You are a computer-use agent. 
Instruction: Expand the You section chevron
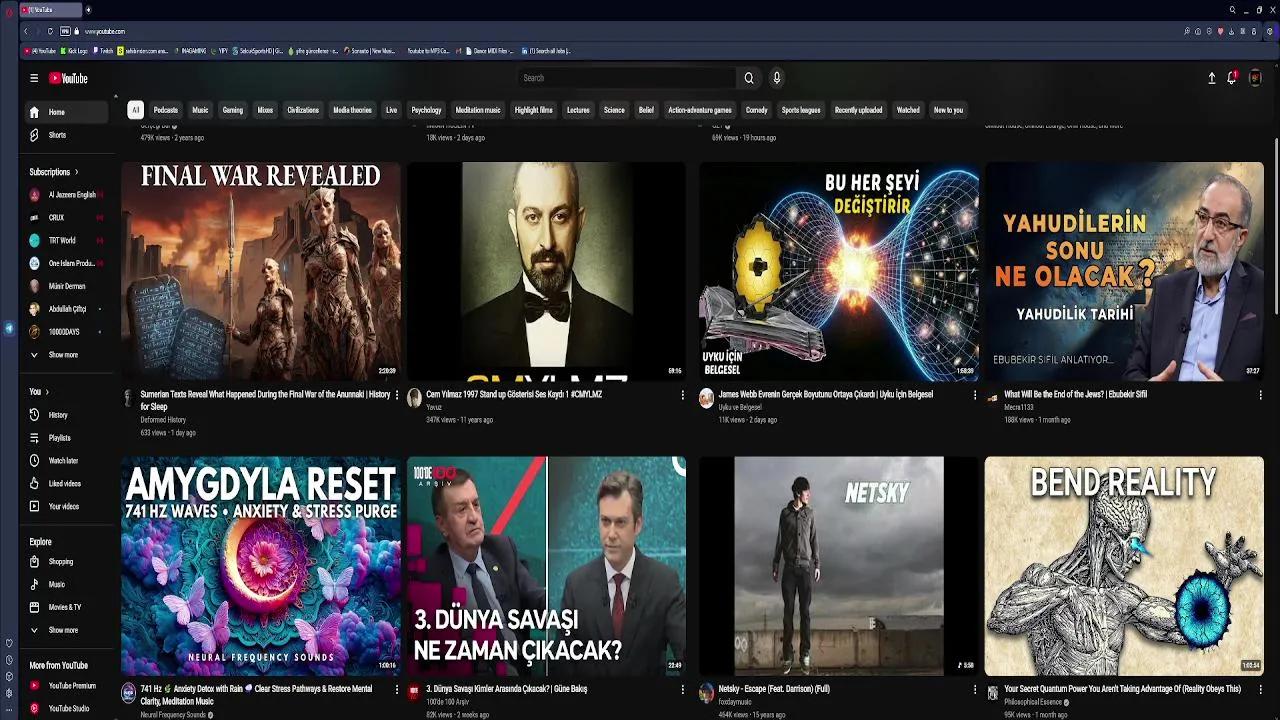tap(46, 392)
